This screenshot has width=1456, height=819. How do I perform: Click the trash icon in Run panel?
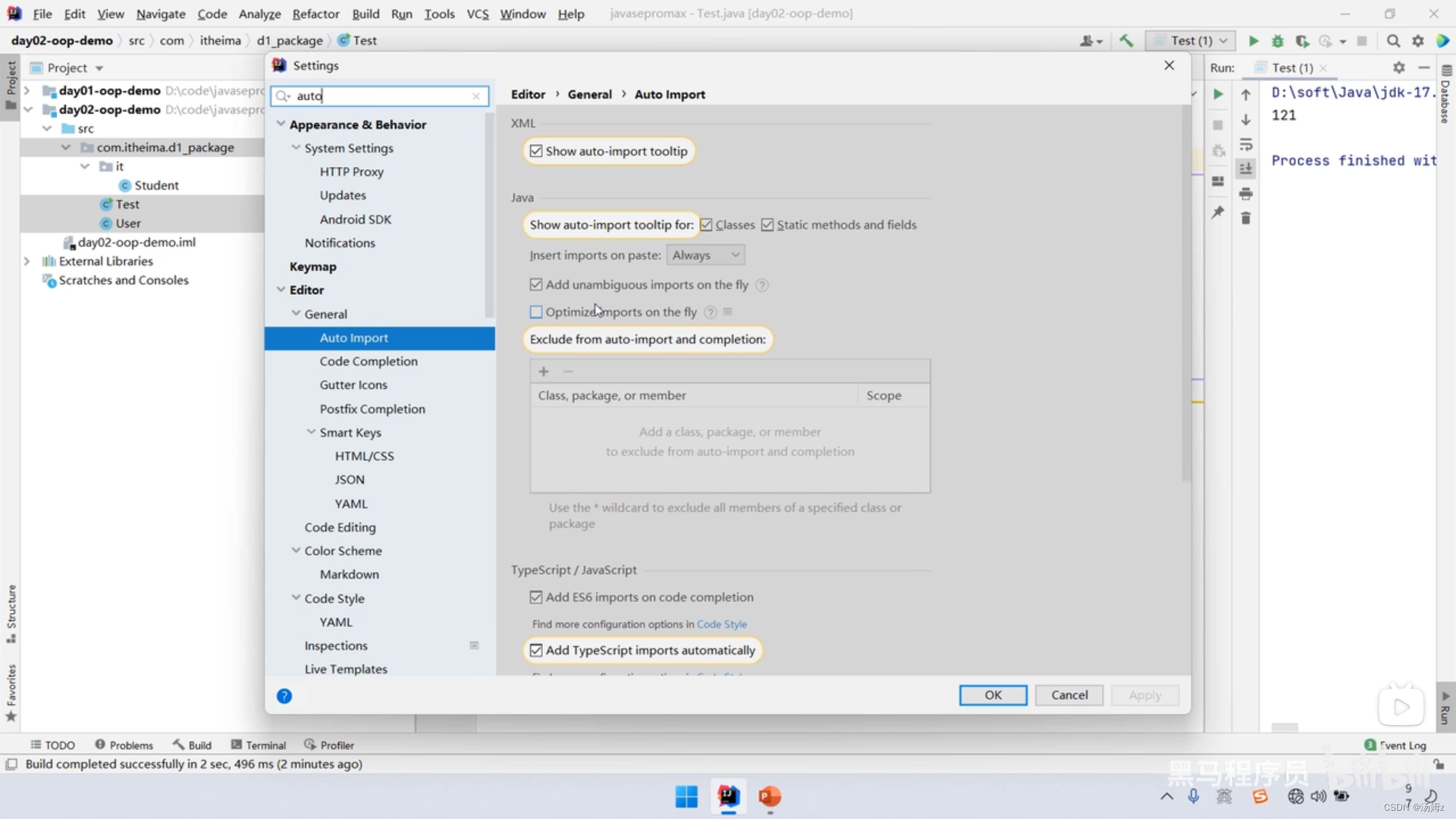pos(1246,218)
